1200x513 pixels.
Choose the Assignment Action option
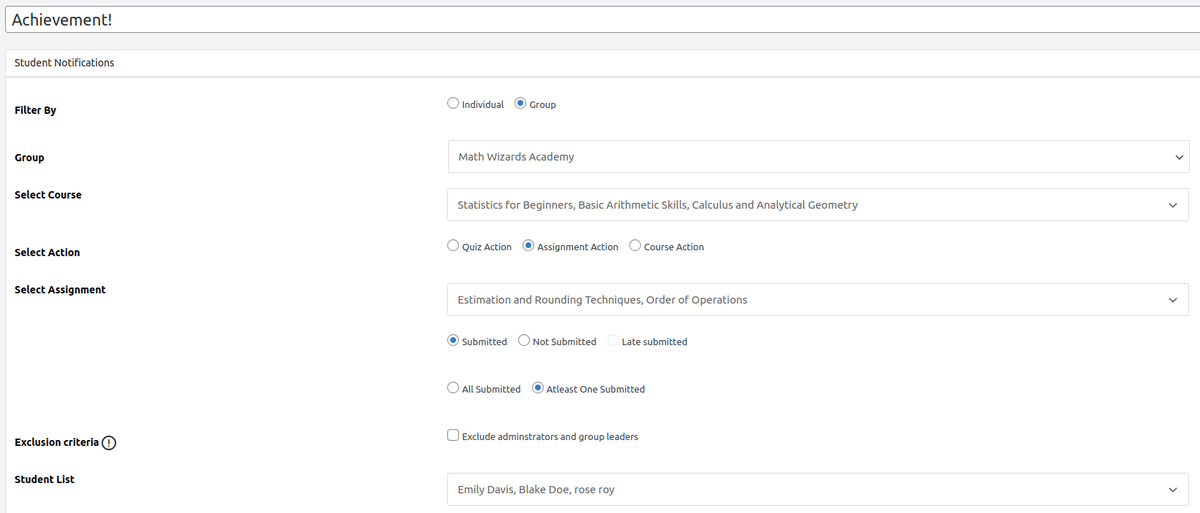[x=529, y=246]
